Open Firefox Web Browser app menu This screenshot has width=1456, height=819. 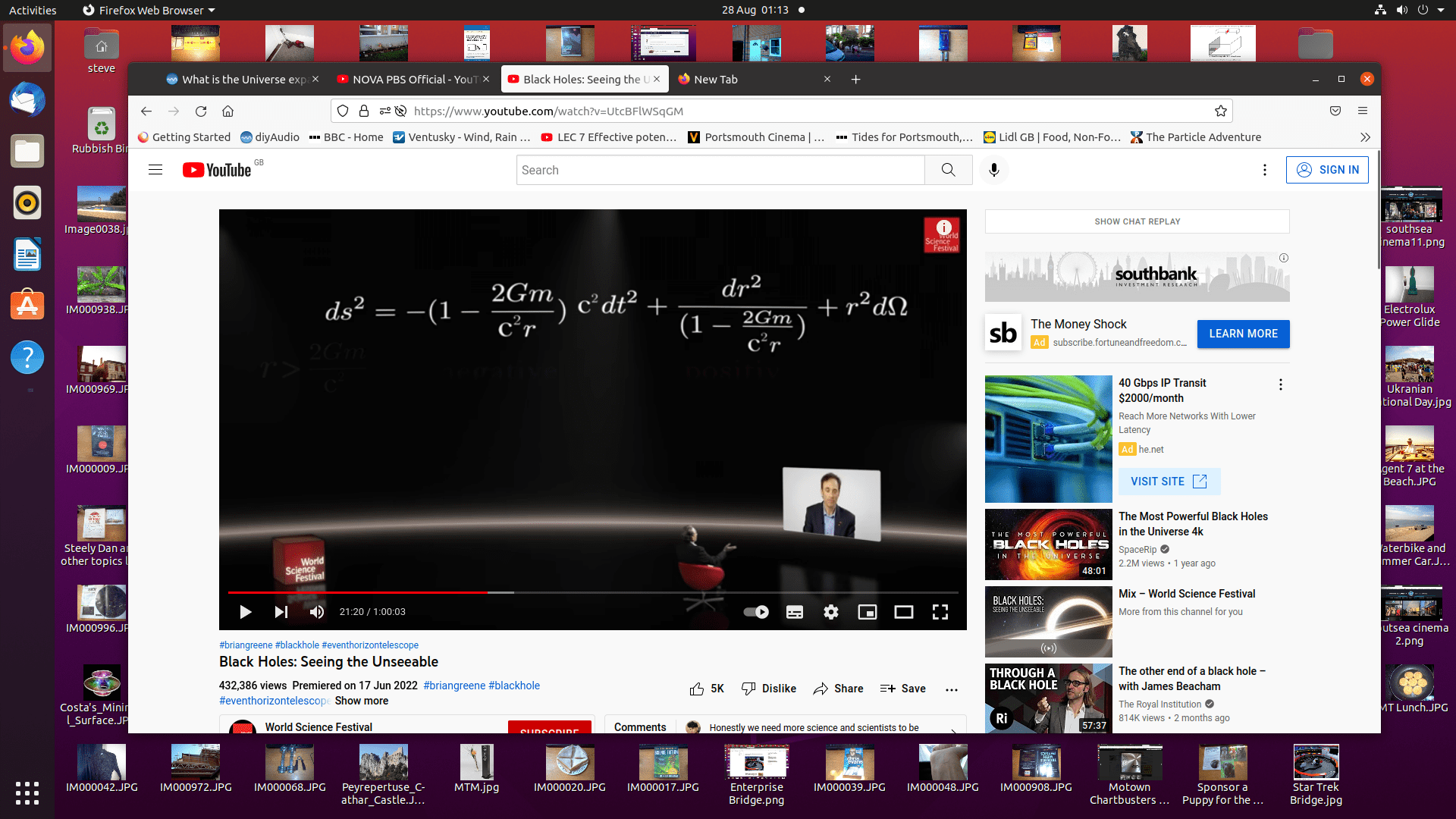click(x=149, y=10)
